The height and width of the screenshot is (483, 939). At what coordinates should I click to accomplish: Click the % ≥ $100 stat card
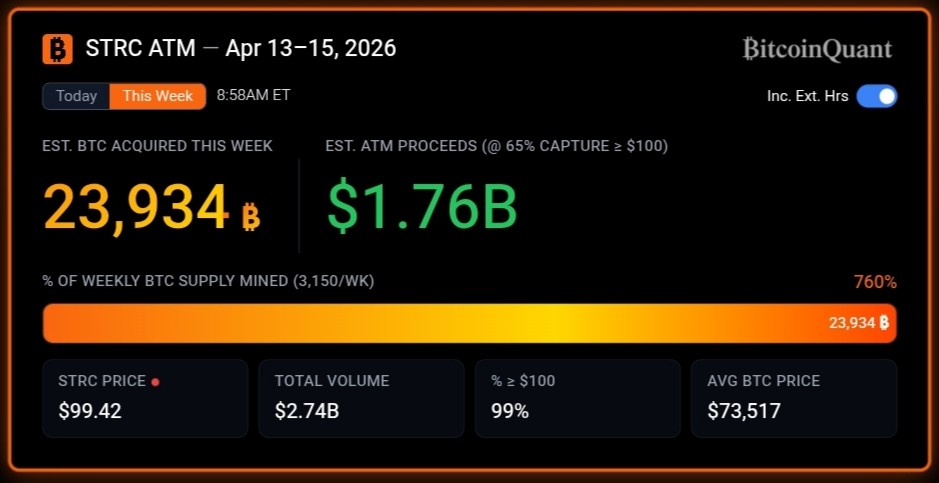577,398
